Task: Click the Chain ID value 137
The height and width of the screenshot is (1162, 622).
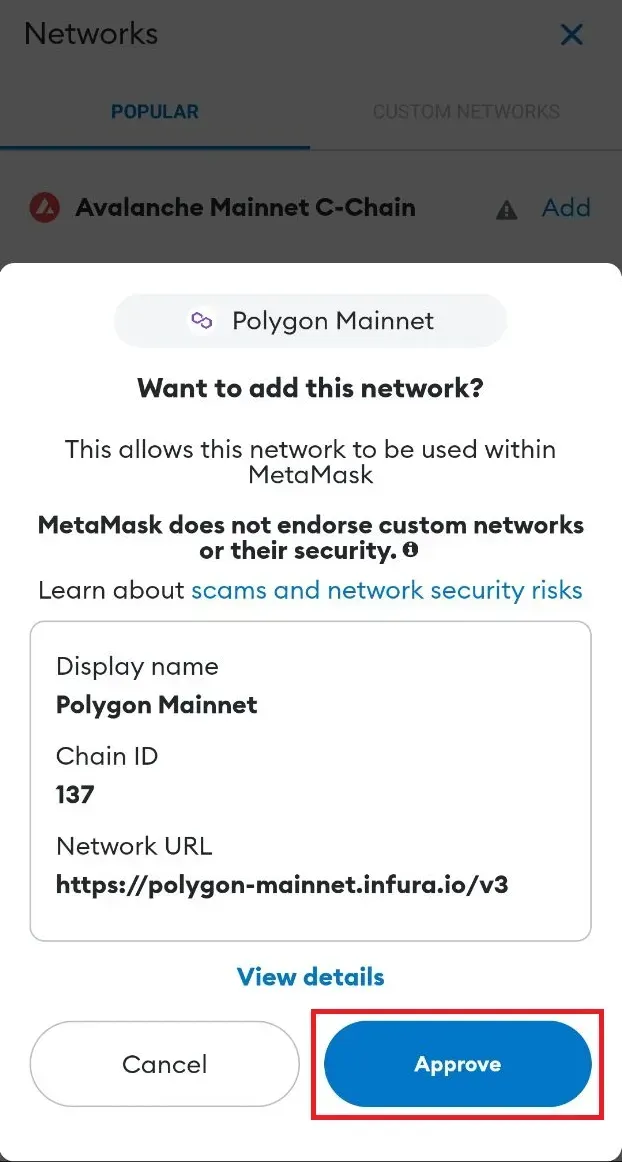Action: pyautogui.click(x=75, y=795)
